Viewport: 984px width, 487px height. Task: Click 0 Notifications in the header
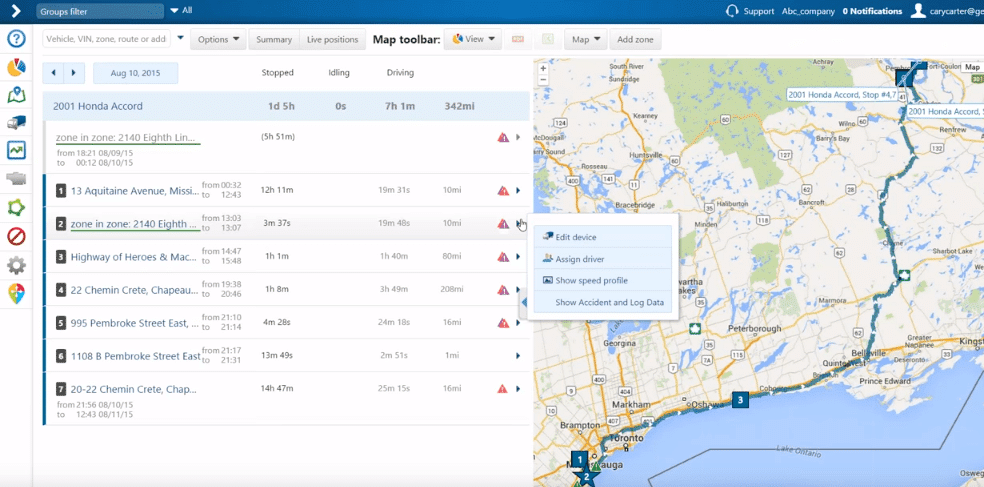872,11
